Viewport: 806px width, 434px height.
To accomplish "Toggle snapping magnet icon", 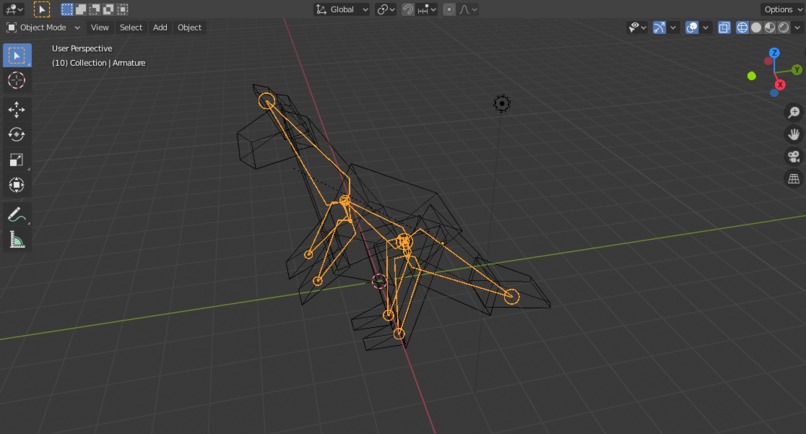I will (x=408, y=9).
